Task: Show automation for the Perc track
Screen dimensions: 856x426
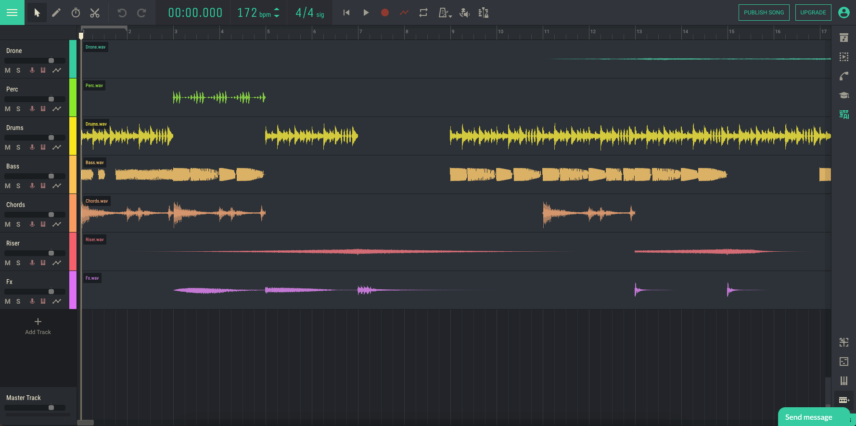Action: pyautogui.click(x=57, y=109)
